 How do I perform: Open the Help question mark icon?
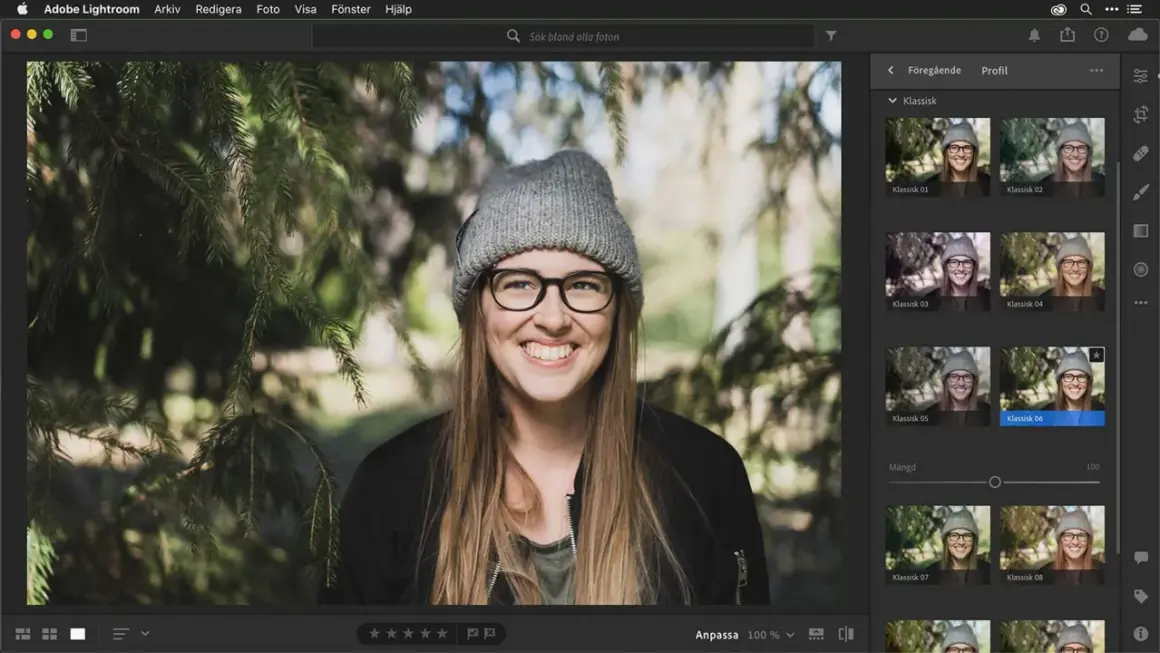pos(1101,35)
